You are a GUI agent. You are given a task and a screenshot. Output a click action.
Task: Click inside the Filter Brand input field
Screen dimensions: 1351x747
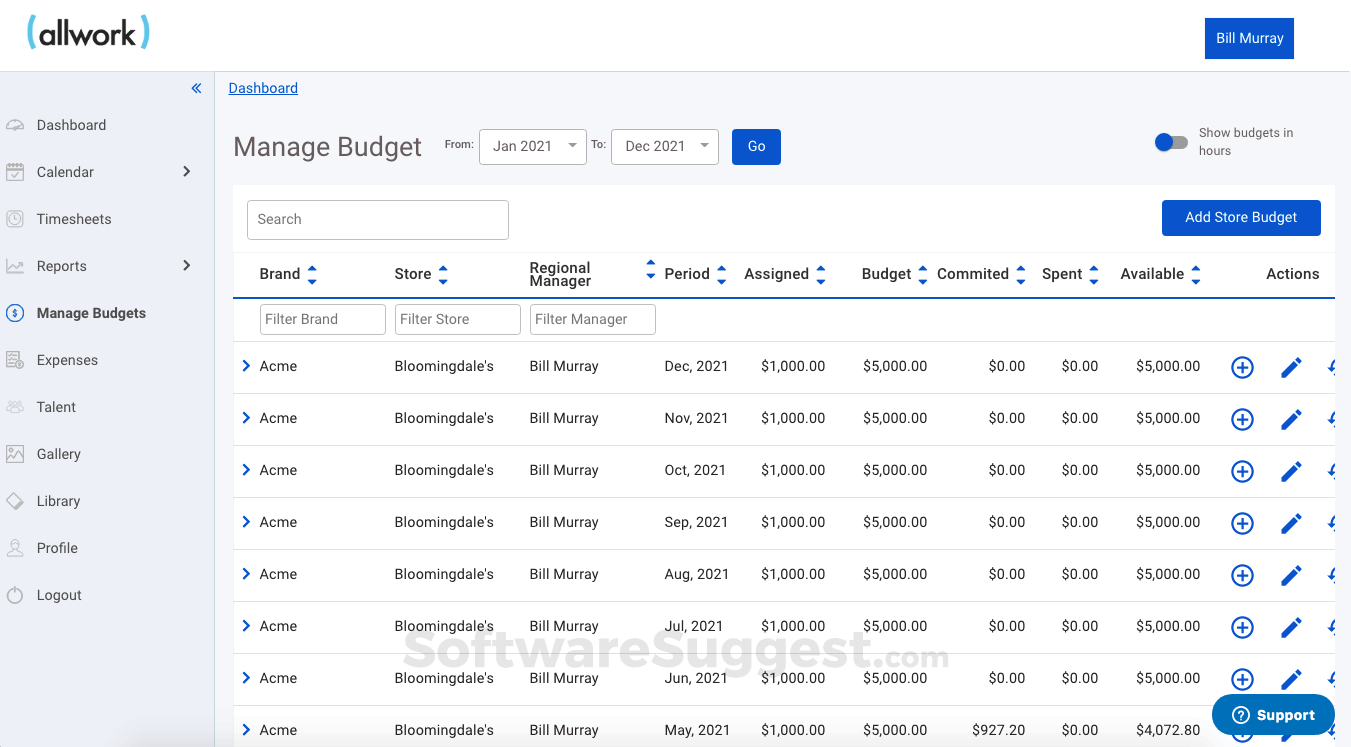pos(322,319)
